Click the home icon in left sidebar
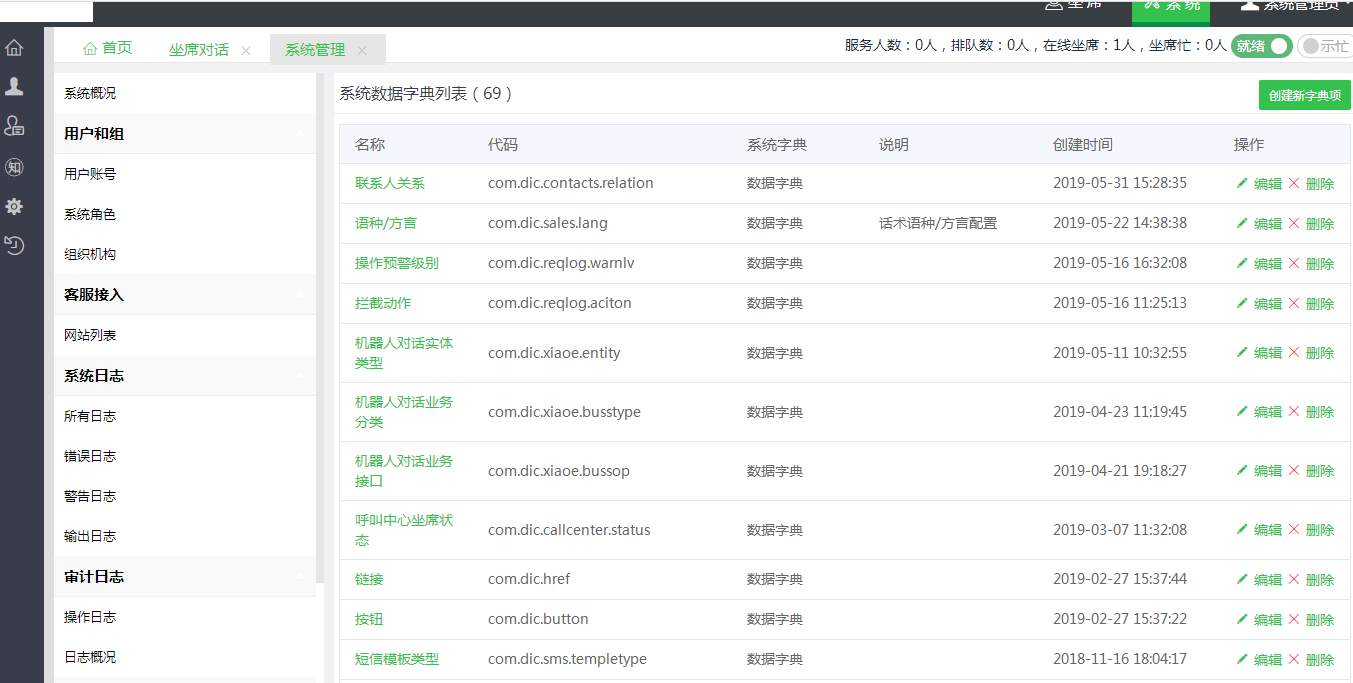 point(14,47)
